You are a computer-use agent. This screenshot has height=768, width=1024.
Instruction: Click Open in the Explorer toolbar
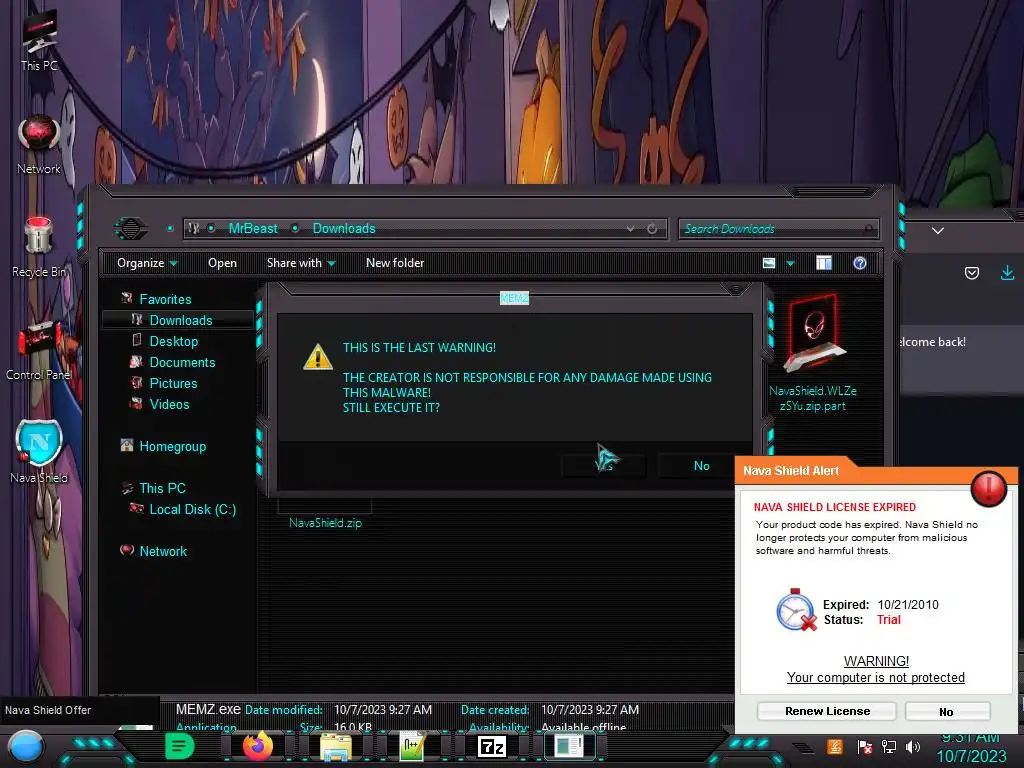pos(222,263)
